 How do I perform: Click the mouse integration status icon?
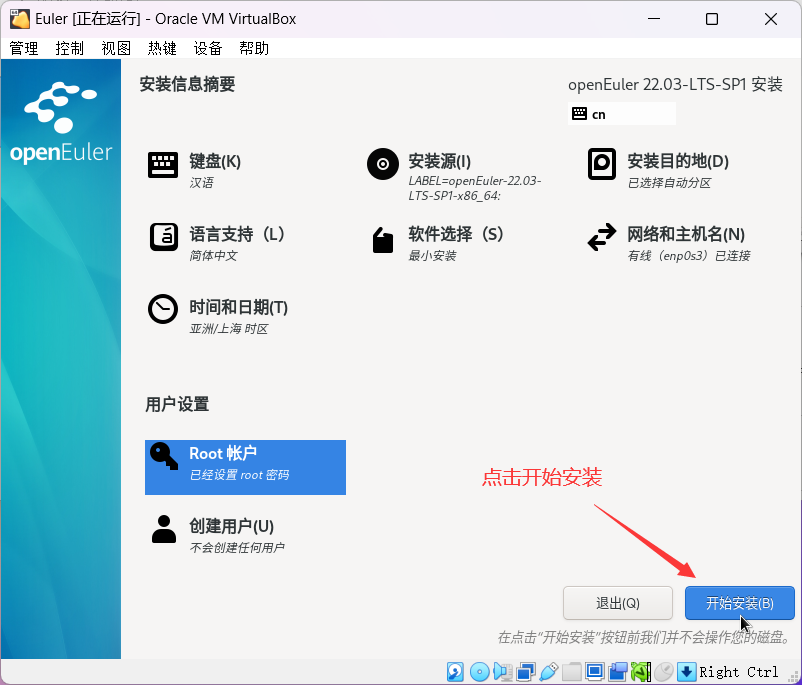click(x=664, y=672)
